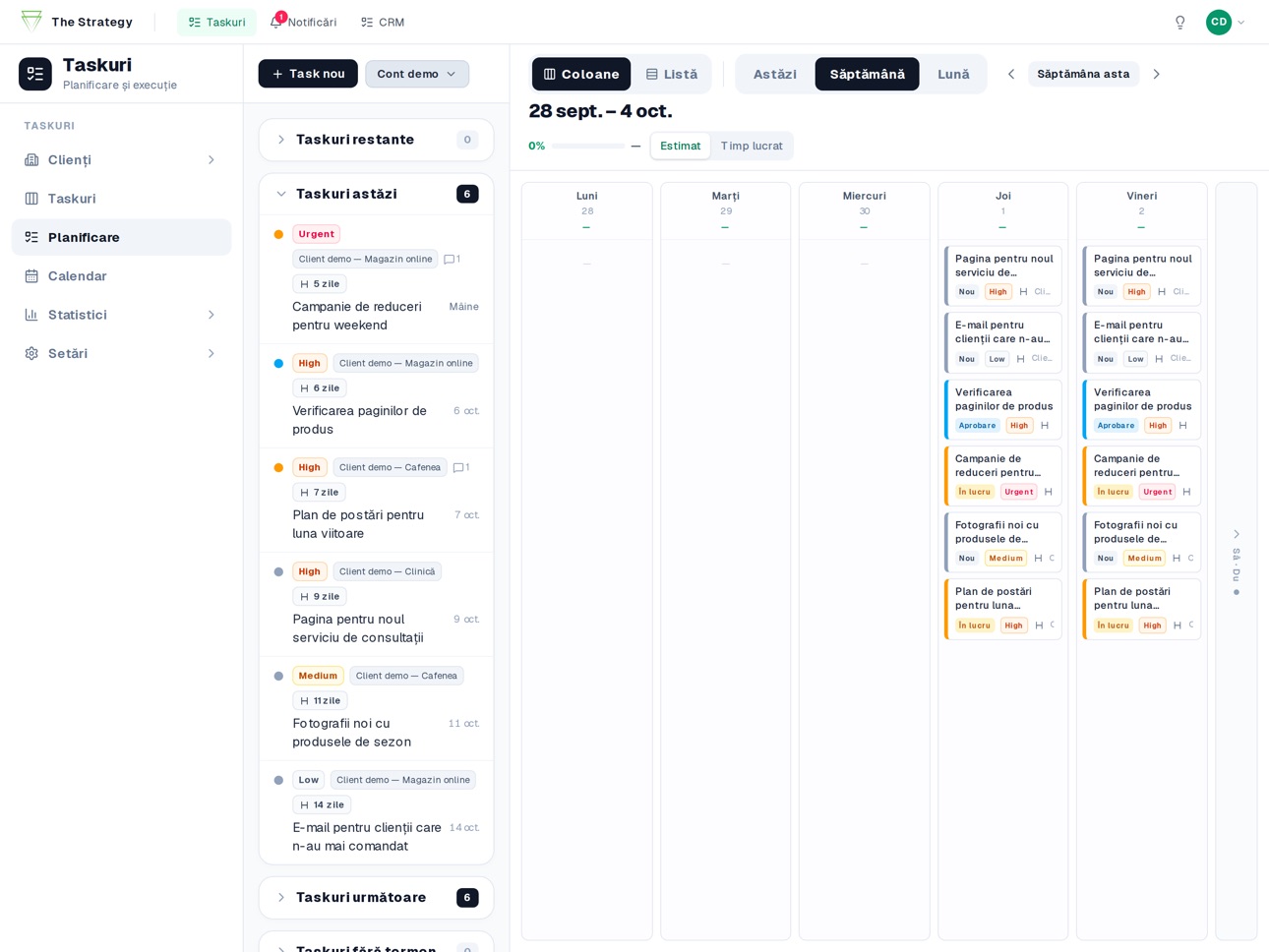Click status dot of Fotografii noi cu produsele
Image resolution: width=1269 pixels, height=952 pixels.
[278, 677]
